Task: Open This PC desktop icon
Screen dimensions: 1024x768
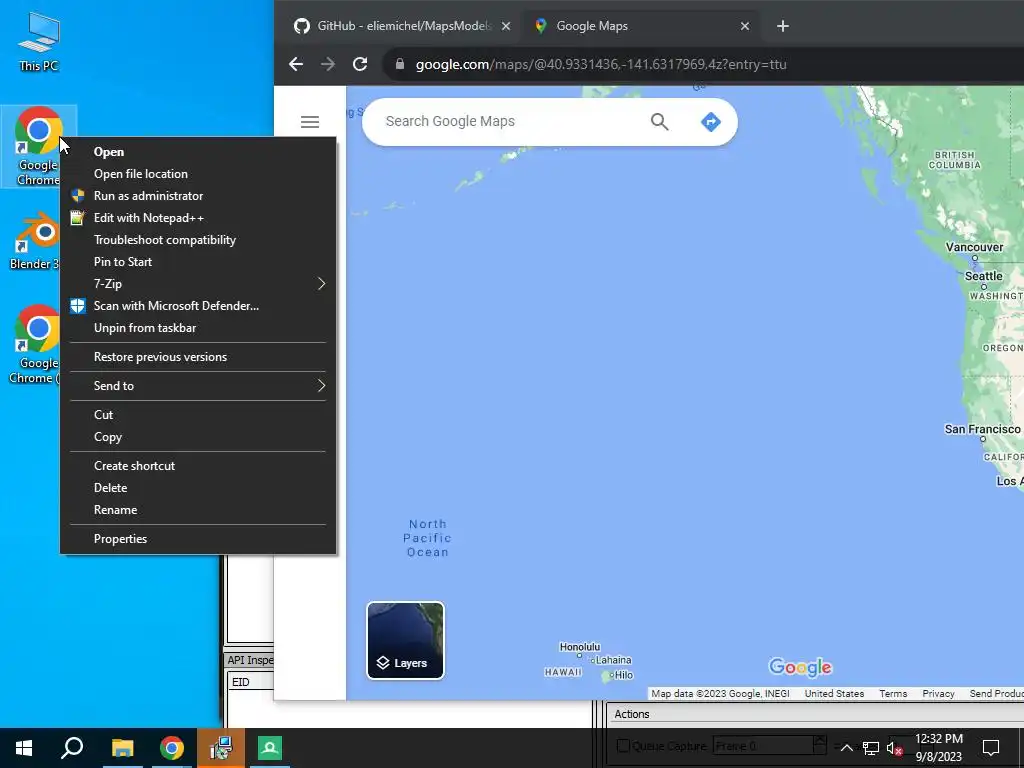Action: coord(39,42)
